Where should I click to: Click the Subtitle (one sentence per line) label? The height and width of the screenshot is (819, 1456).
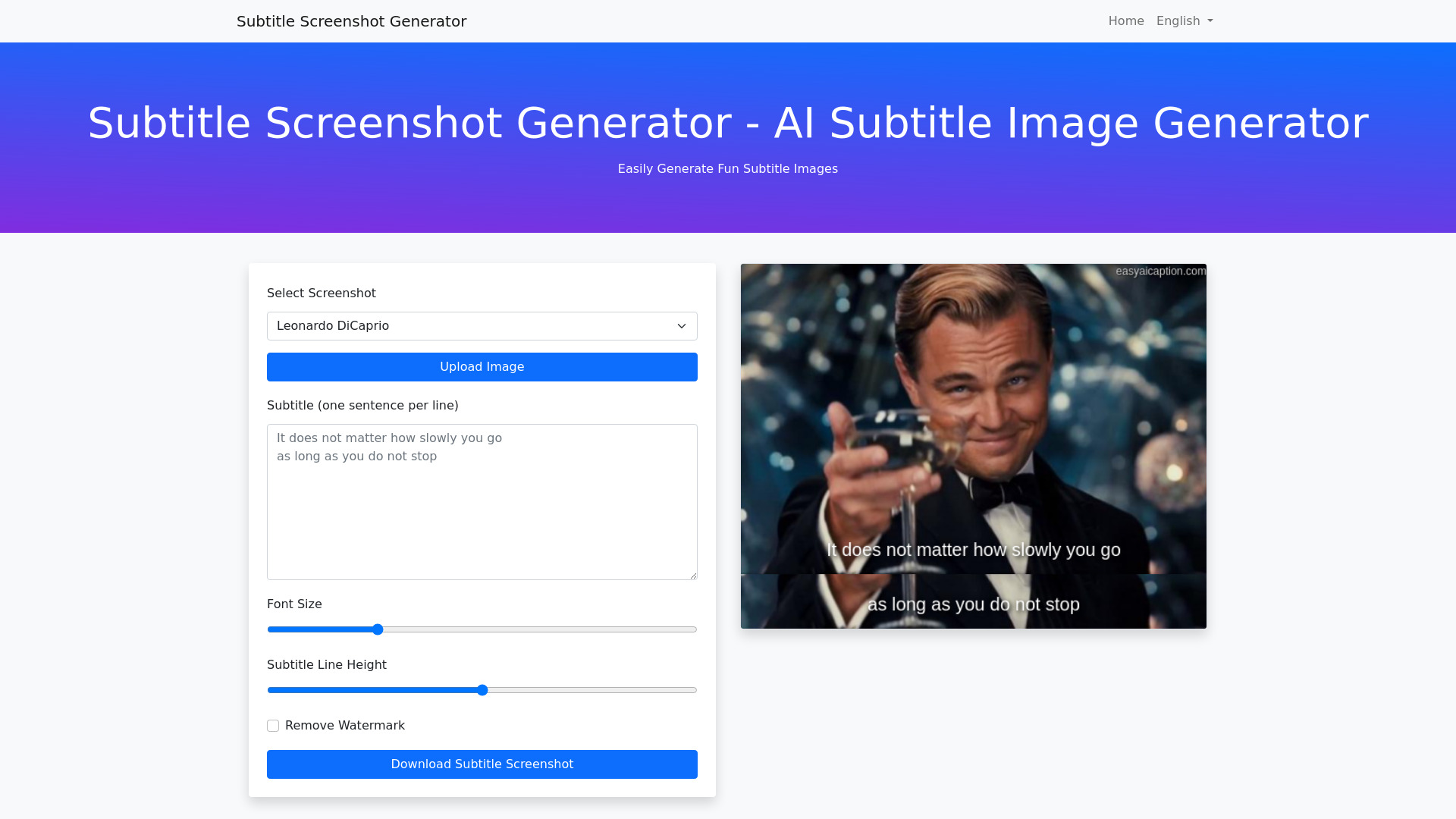coord(362,405)
